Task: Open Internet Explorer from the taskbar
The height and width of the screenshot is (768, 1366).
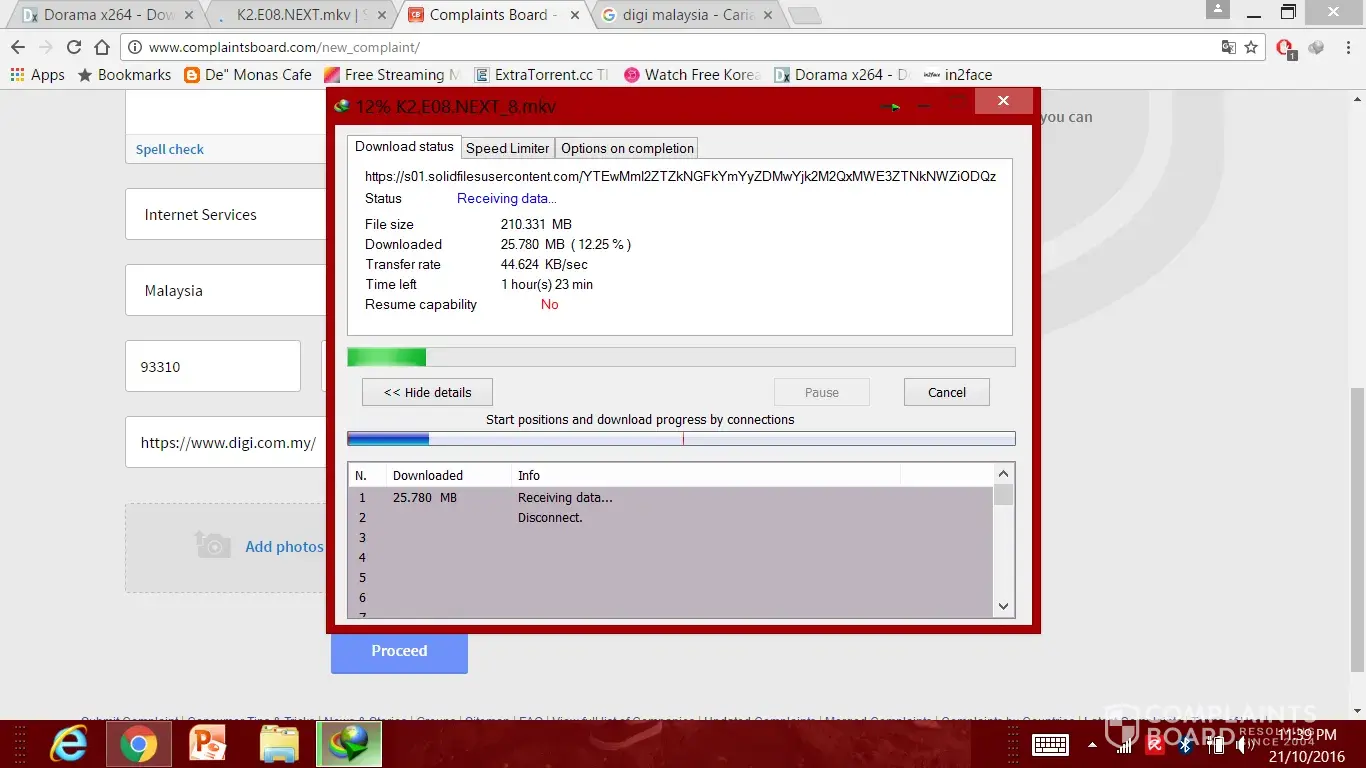Action: (70, 744)
